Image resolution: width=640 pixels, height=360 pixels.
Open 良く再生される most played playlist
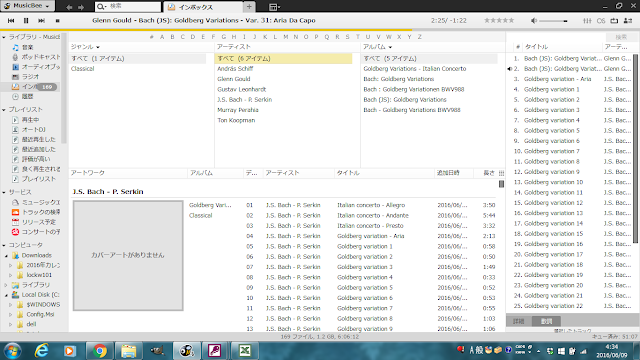(36, 169)
